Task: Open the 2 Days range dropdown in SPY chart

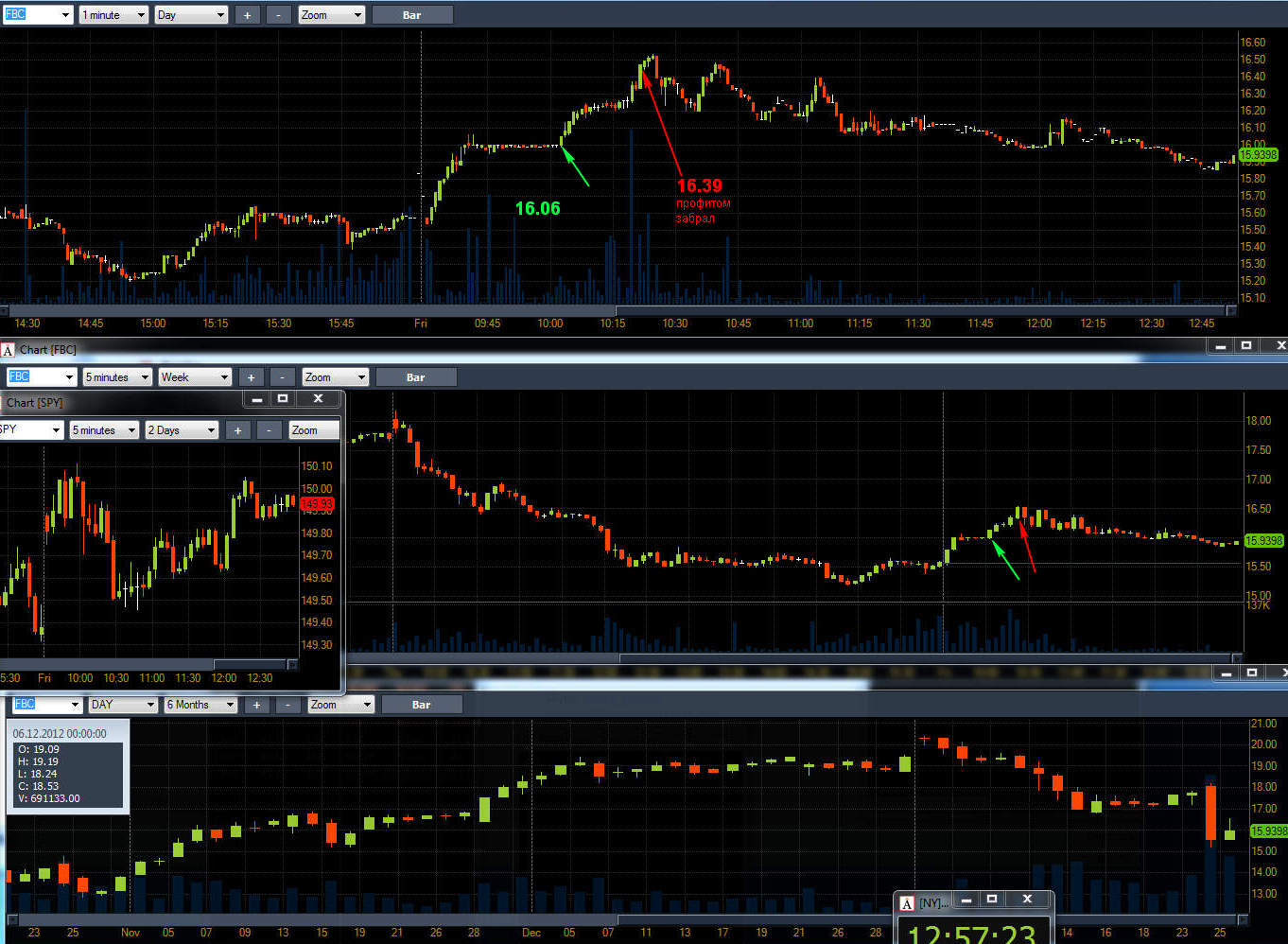Action: (182, 430)
